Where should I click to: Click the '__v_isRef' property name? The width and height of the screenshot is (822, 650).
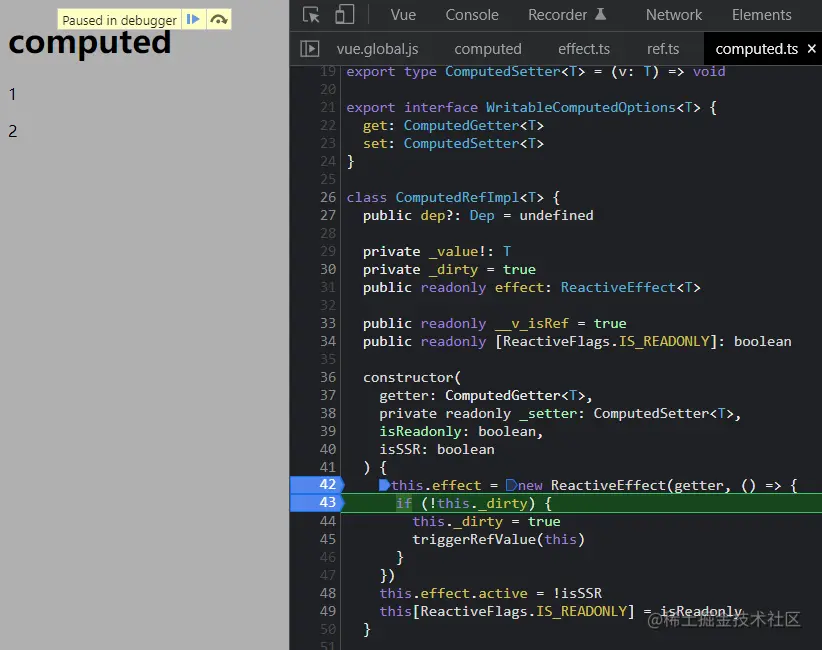[x=532, y=323]
